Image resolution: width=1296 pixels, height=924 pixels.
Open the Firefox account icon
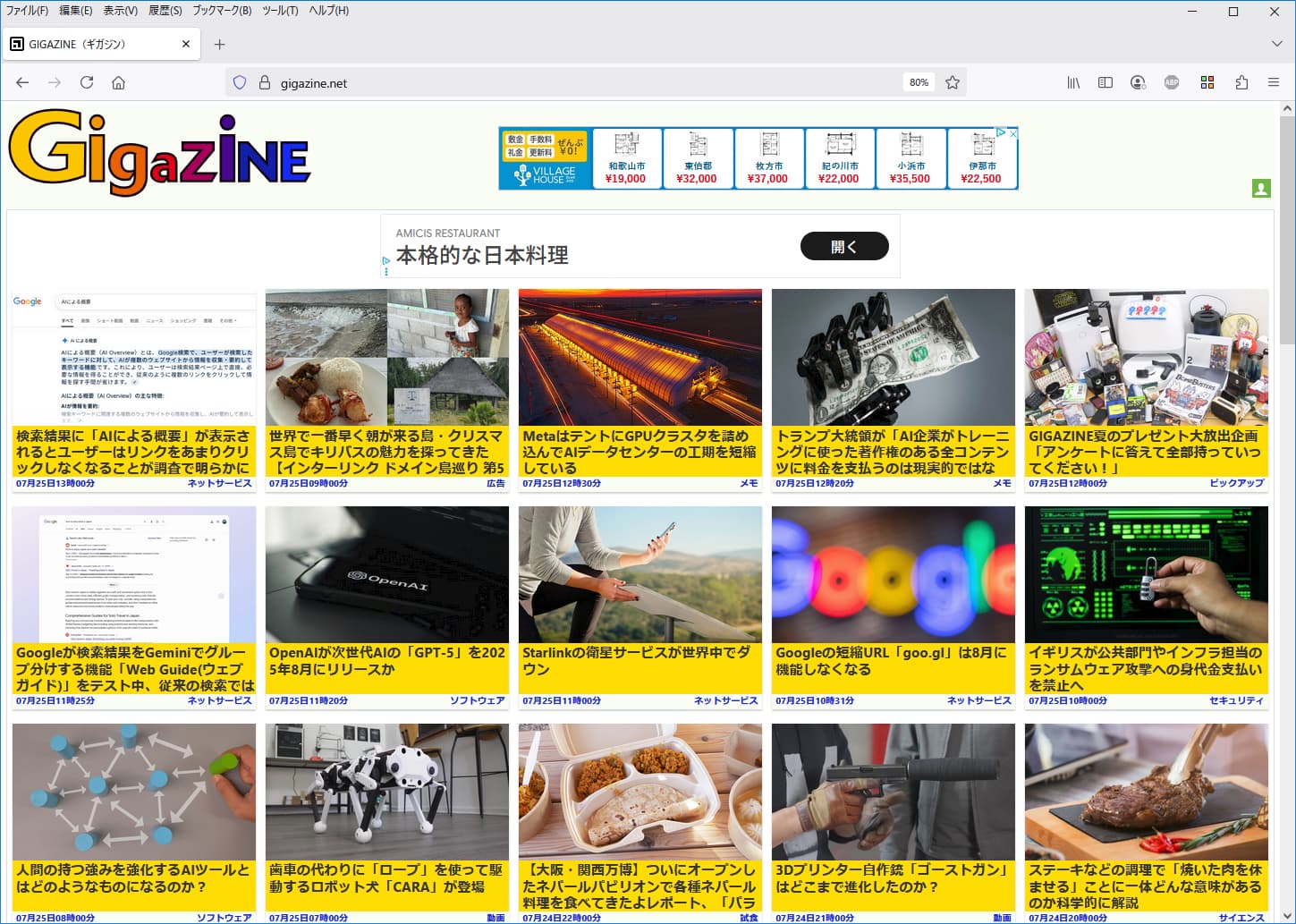point(1138,82)
